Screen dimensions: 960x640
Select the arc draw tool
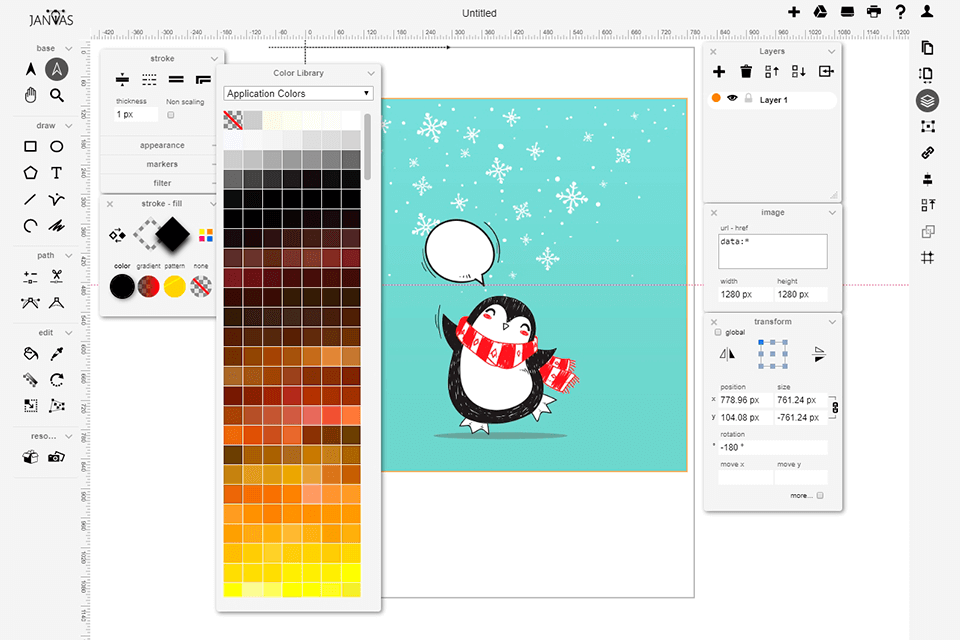[30, 225]
